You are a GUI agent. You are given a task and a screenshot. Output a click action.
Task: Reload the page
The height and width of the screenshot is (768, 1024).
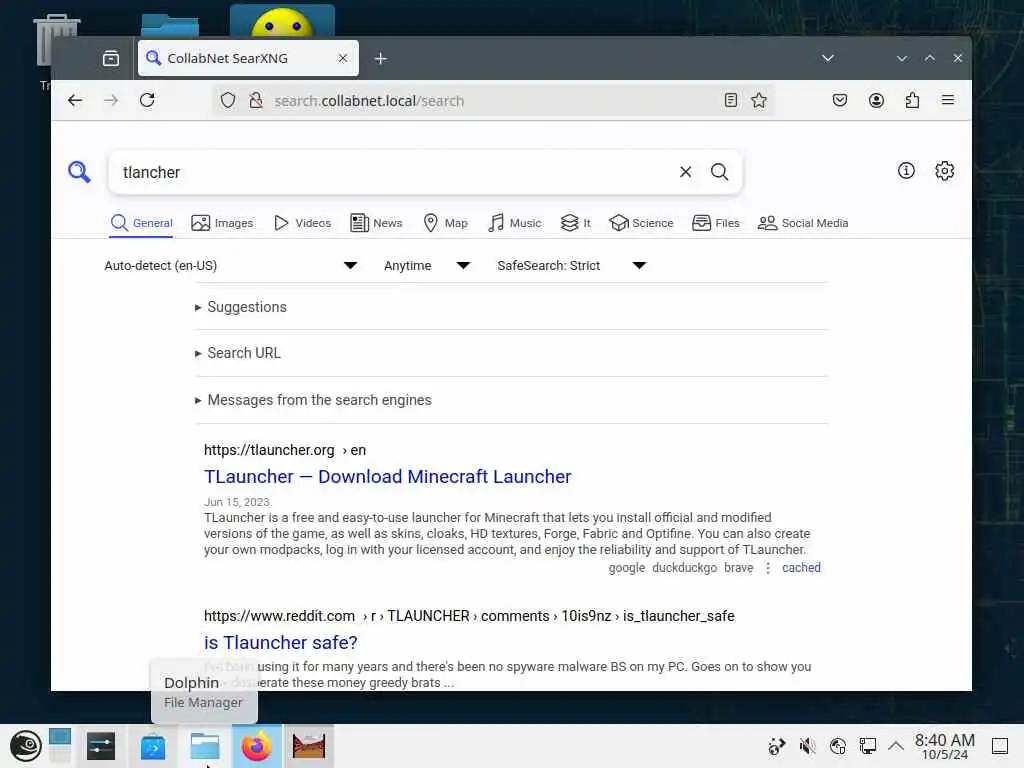(147, 100)
